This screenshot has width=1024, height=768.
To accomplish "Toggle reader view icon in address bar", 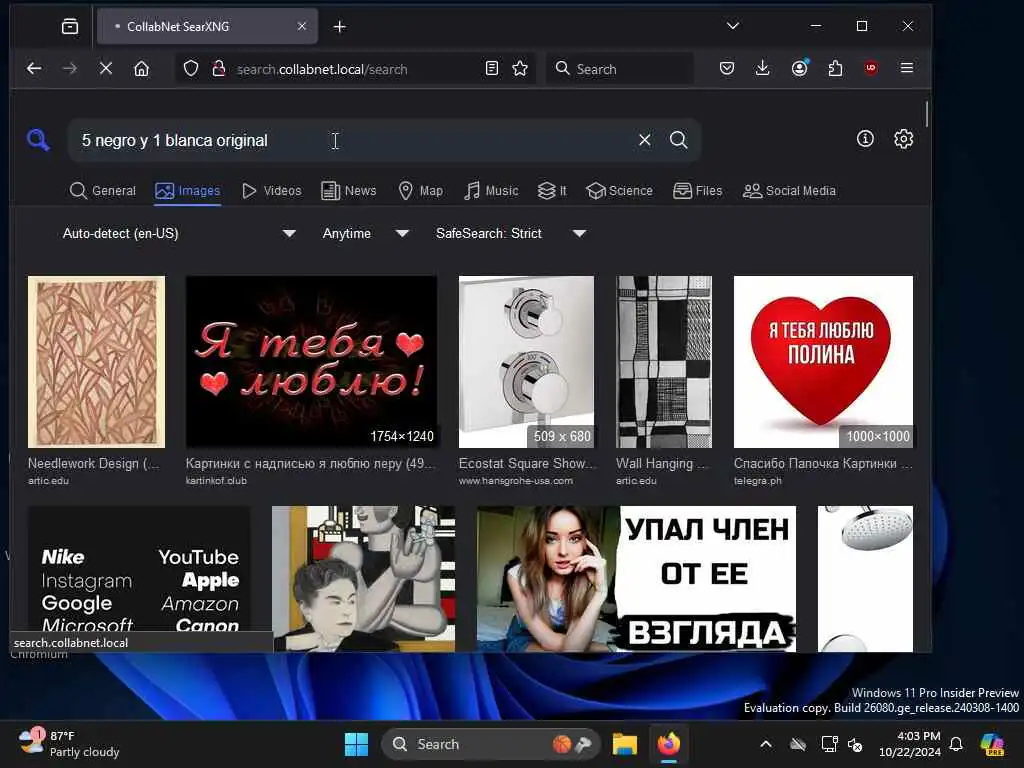I will 492,69.
